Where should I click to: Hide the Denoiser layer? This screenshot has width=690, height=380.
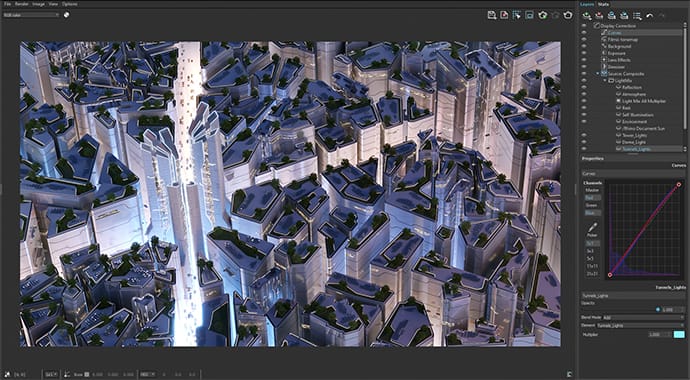tap(584, 67)
